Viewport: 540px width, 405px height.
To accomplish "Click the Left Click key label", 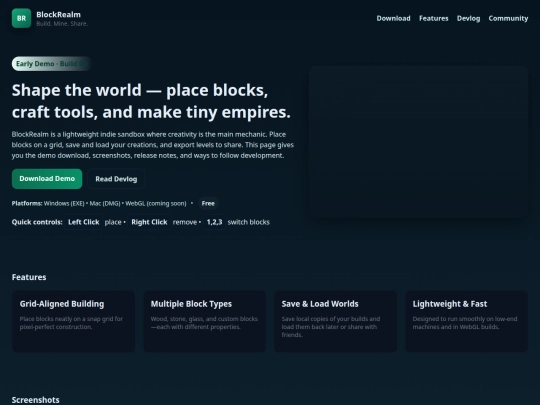I will pyautogui.click(x=84, y=222).
